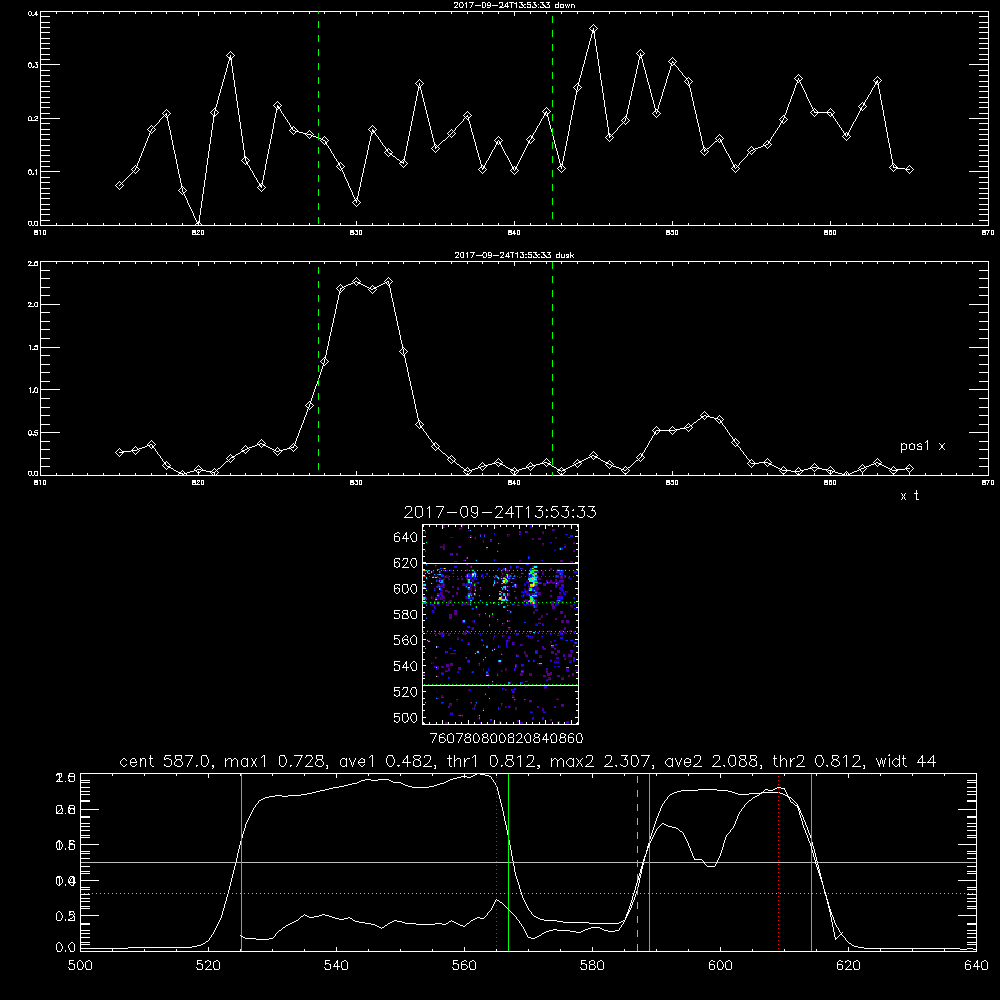1000x1000 pixels.
Task: Click the lower white solid line in spectrogram image
Action: tap(500, 685)
